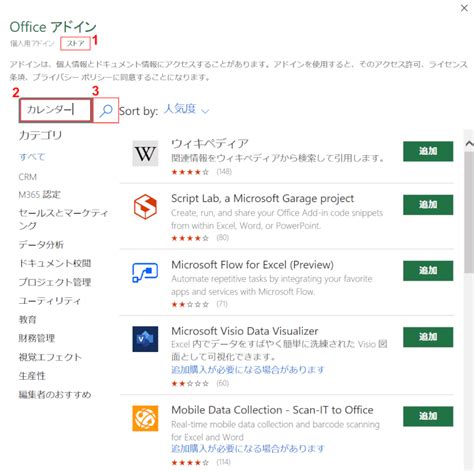
Task: Click Mobile Data Collection's 追加購入 notice link
Action: (x=248, y=449)
